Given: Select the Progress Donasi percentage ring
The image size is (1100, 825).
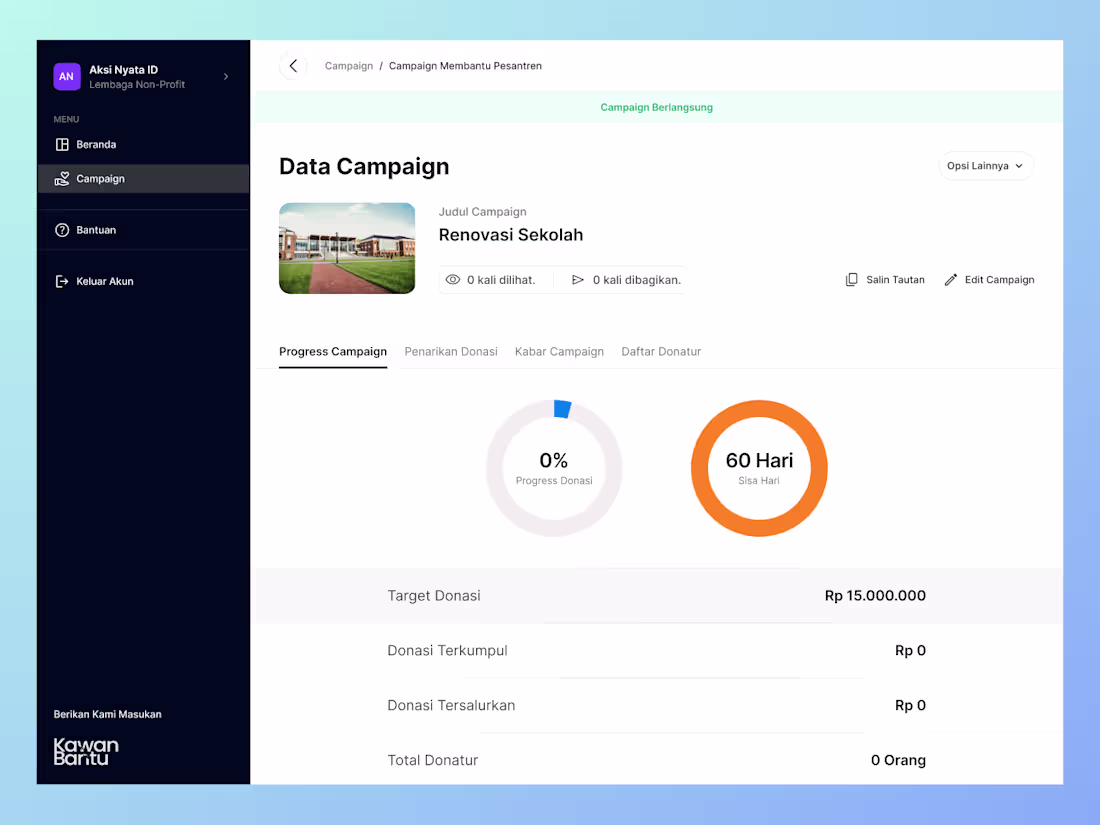Looking at the screenshot, I should 554,467.
